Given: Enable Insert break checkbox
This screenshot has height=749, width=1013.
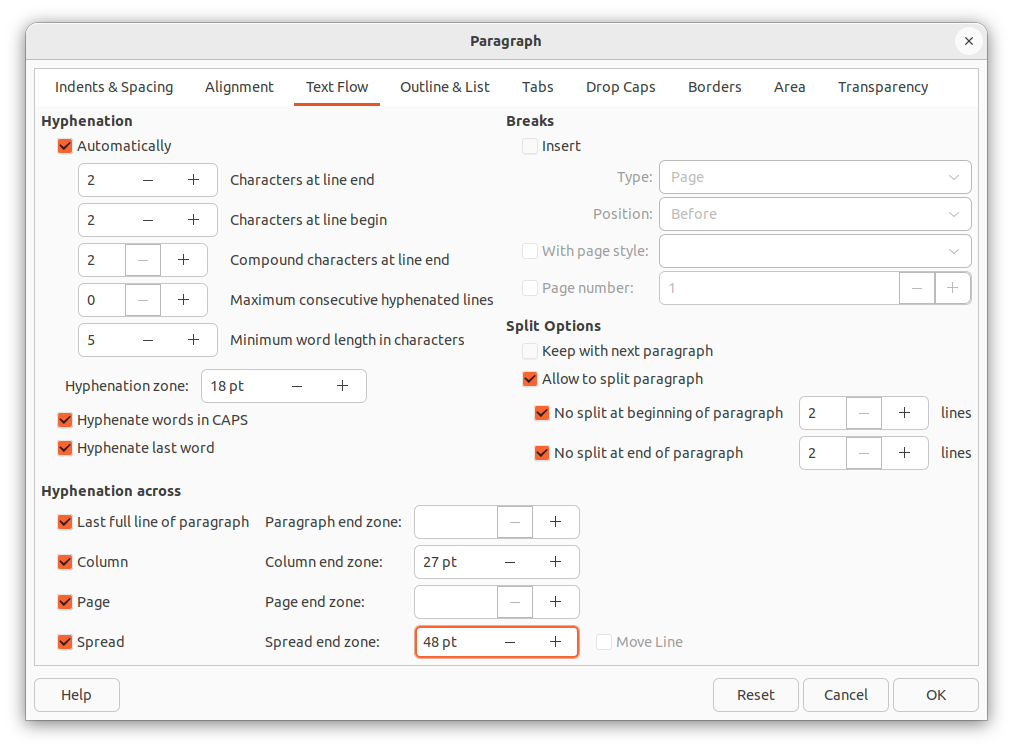Looking at the screenshot, I should [530, 146].
